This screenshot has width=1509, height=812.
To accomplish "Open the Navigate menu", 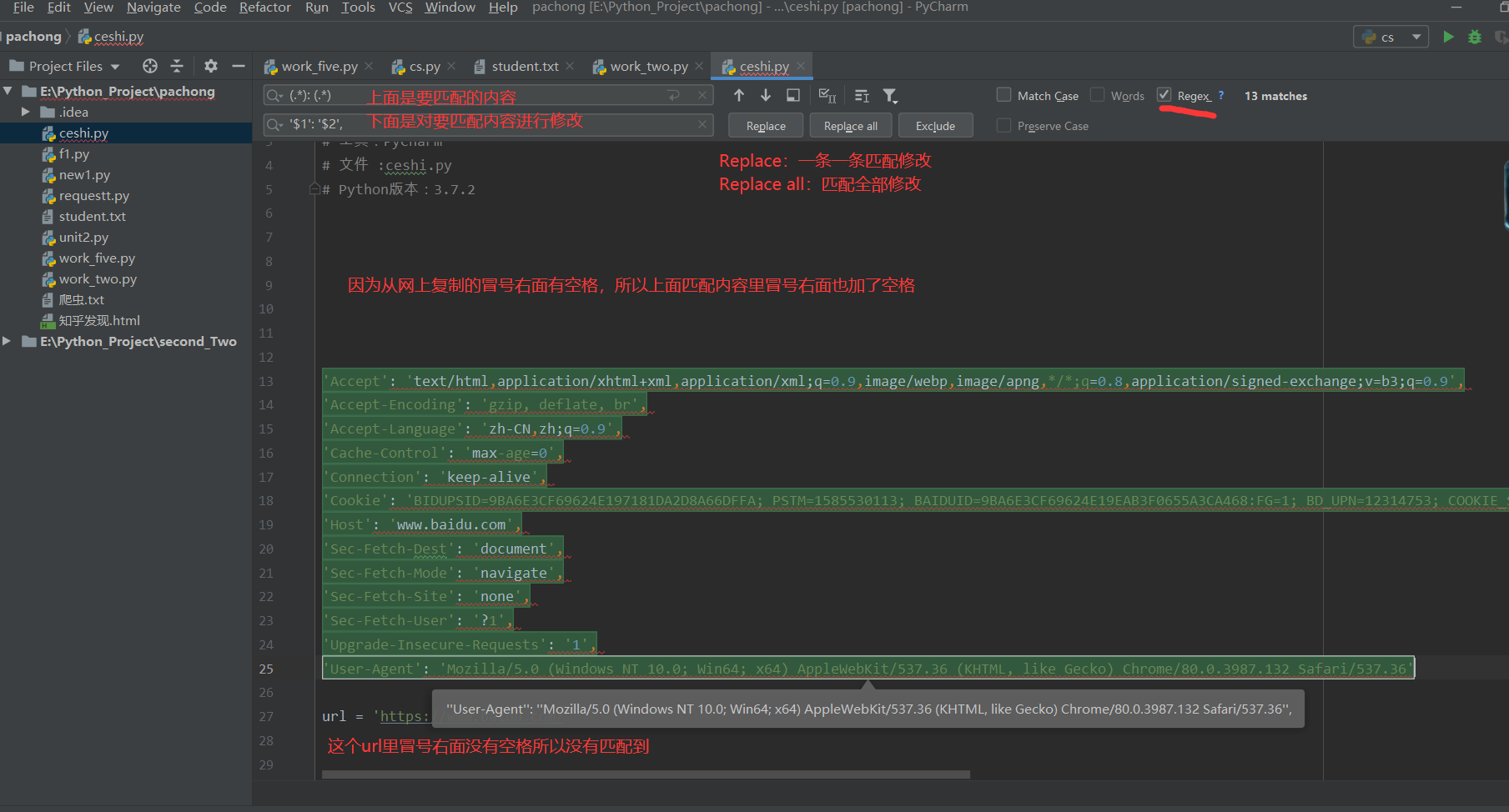I will [153, 8].
